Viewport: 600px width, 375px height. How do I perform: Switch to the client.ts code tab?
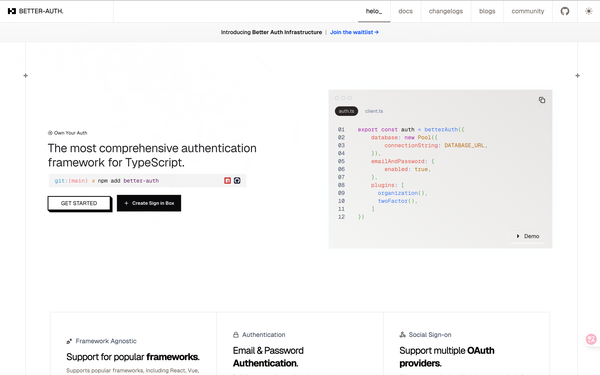374,111
